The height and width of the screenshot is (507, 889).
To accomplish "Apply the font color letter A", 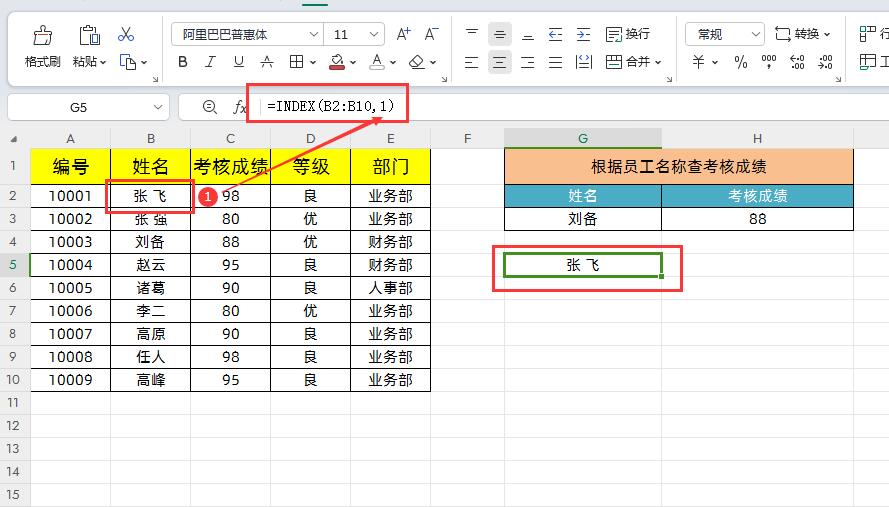I will (x=377, y=62).
